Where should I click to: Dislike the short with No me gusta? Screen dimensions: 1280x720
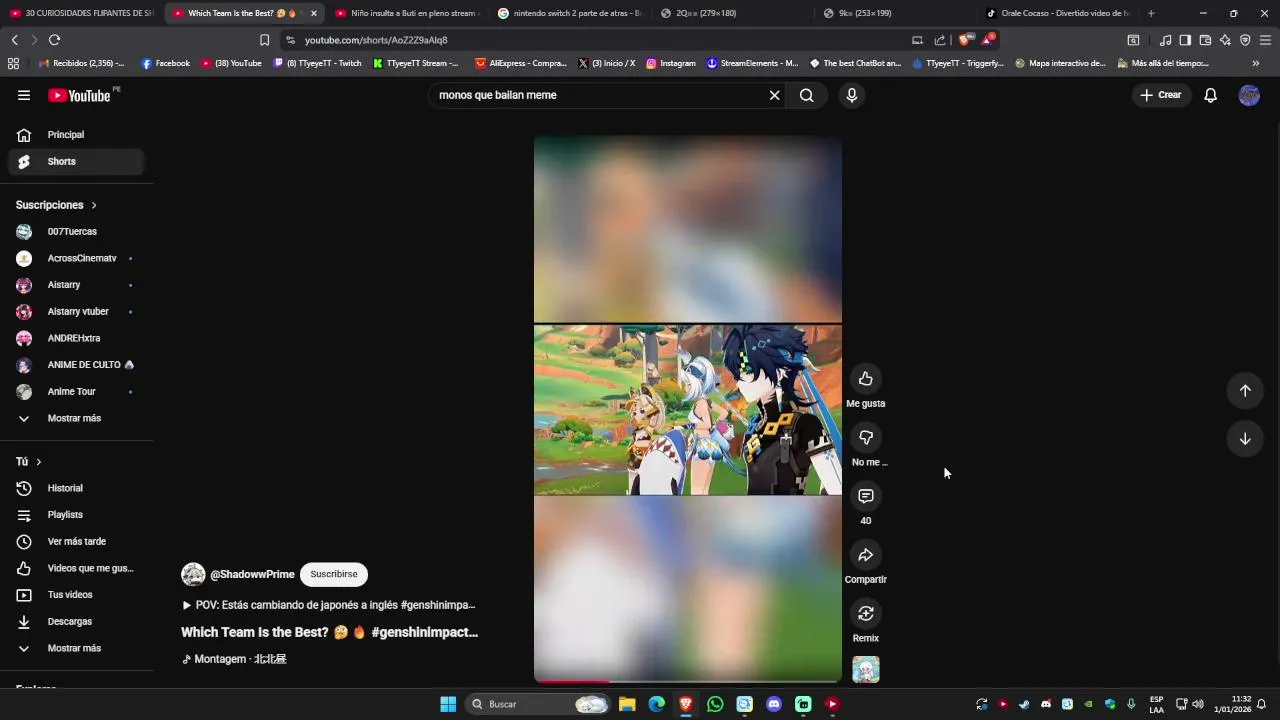click(866, 437)
